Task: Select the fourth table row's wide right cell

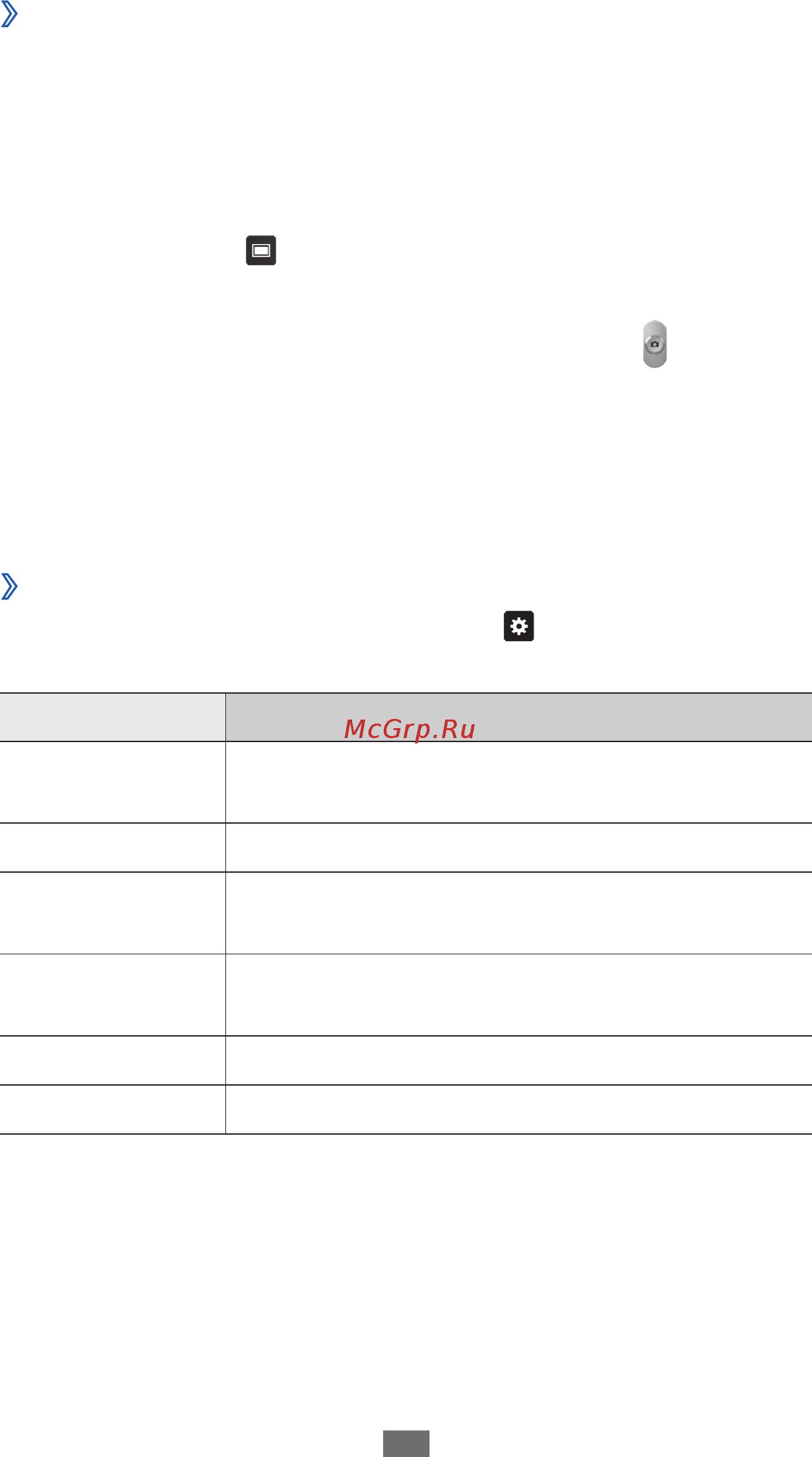Action: (519, 995)
